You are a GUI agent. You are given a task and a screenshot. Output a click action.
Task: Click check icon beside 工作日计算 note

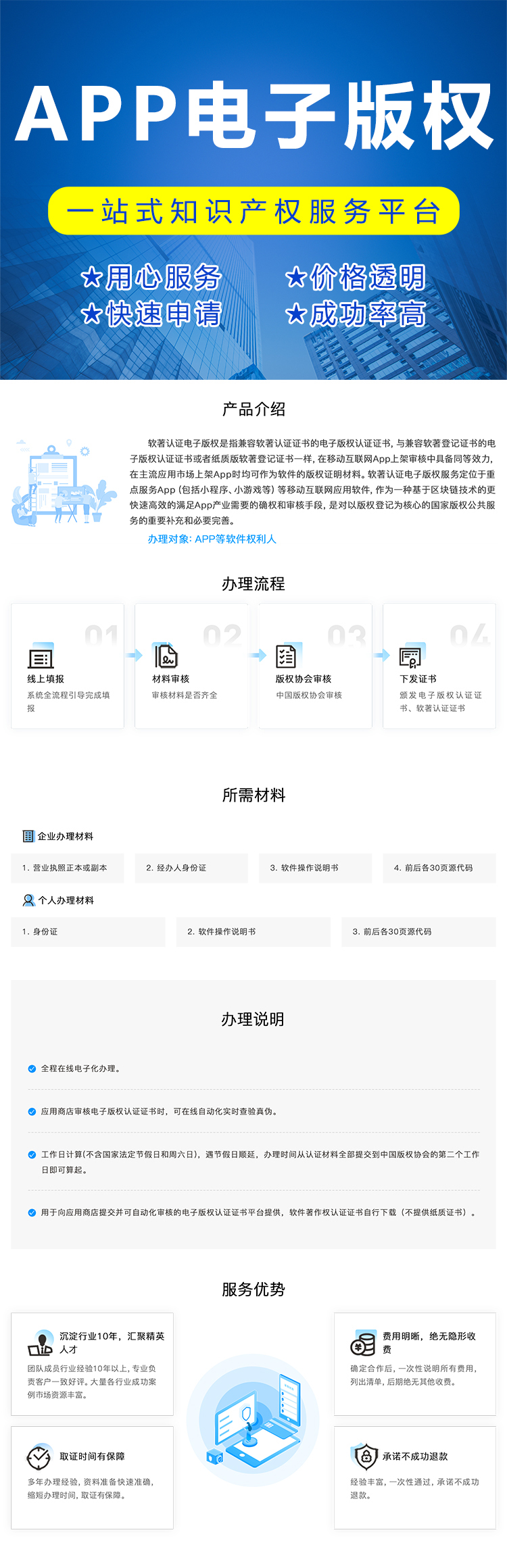coord(32,1154)
